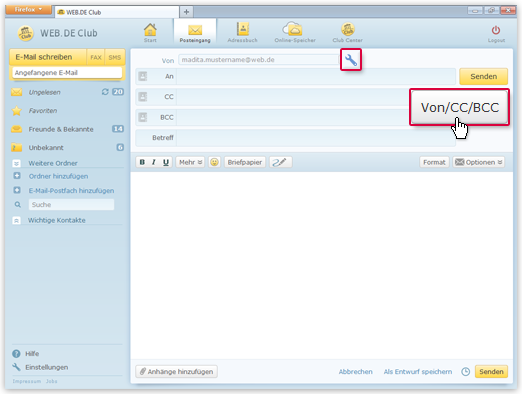Click the clock scheduled-send icon
The image size is (522, 394).
[x=465, y=372]
